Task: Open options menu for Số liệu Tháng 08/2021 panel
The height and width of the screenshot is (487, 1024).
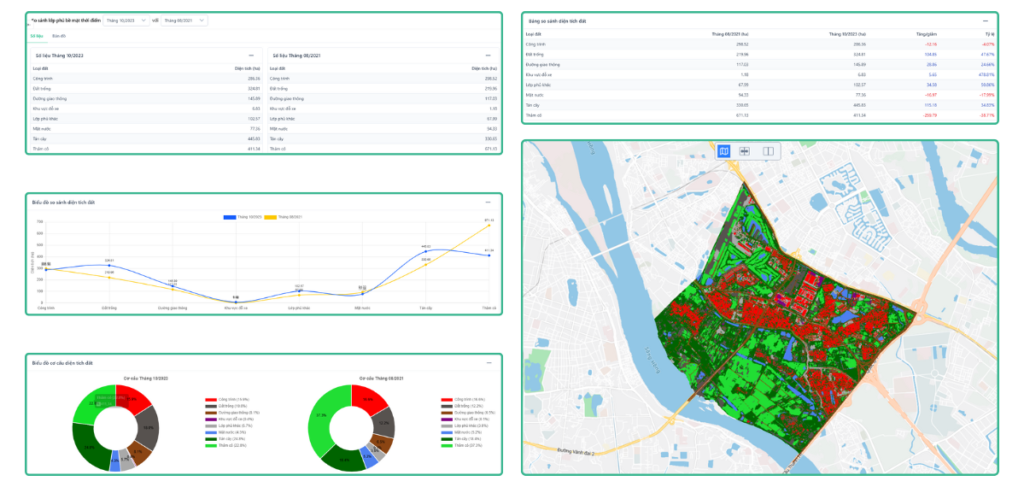Action: (x=488, y=55)
